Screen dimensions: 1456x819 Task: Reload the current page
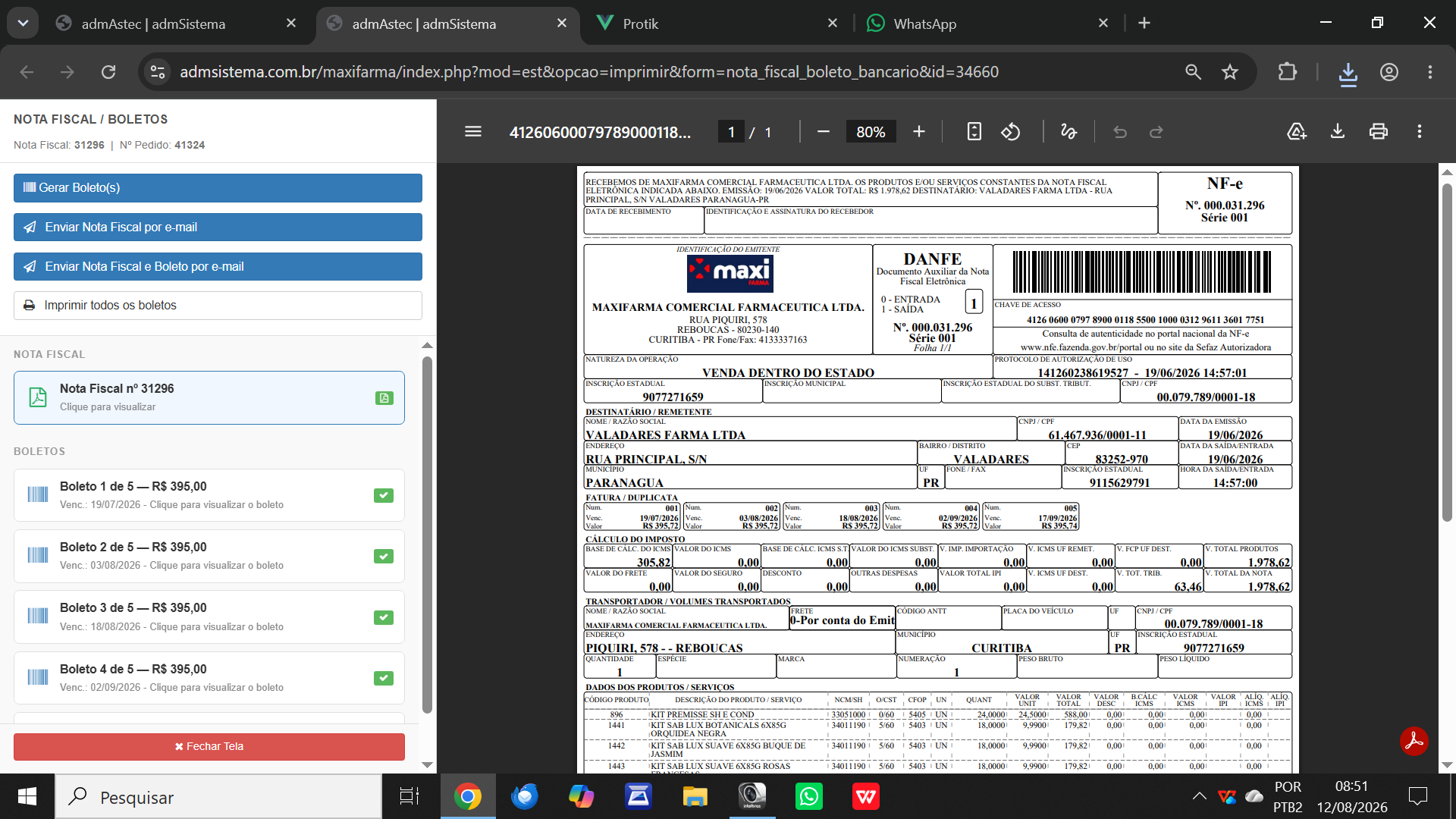(x=108, y=72)
